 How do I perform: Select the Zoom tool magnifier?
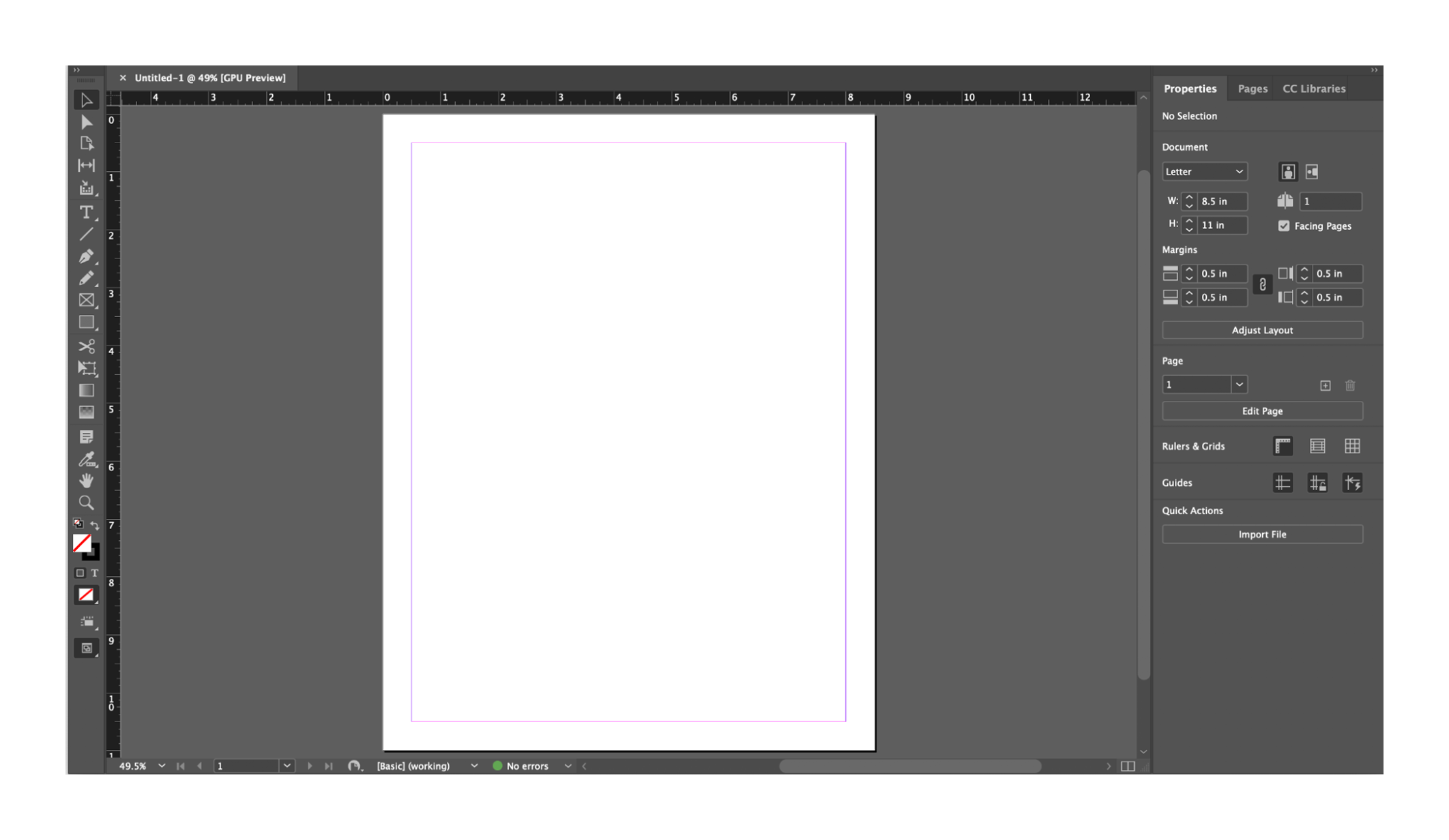tap(87, 502)
